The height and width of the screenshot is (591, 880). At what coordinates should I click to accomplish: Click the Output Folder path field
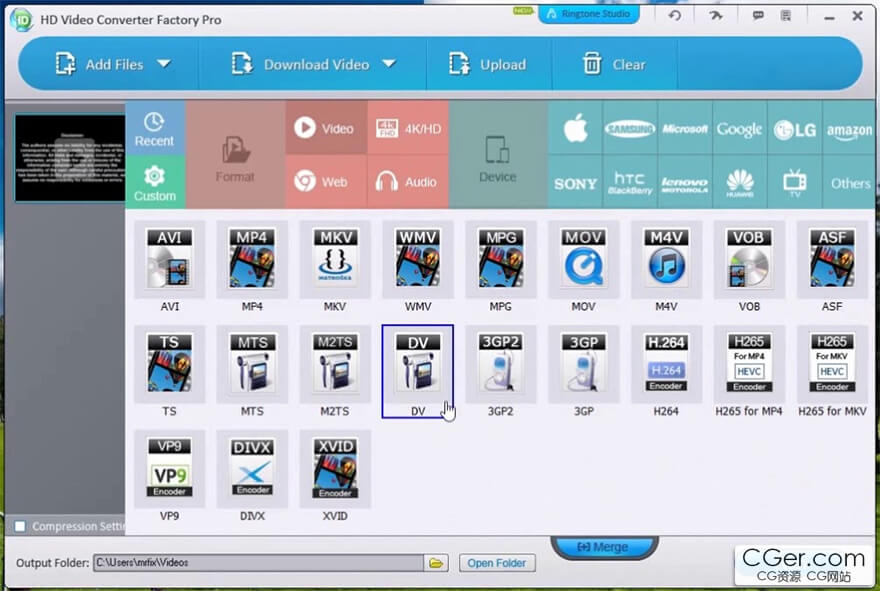click(x=259, y=562)
